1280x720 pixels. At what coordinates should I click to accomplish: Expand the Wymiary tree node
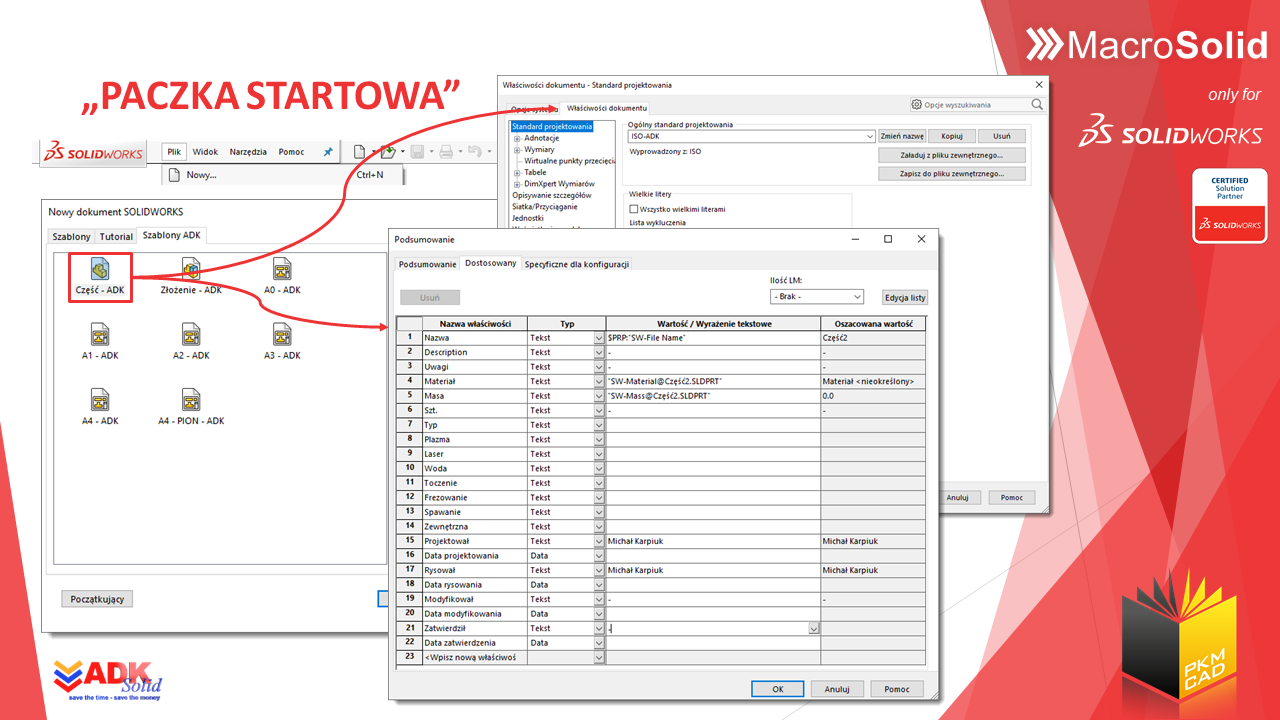pyautogui.click(x=517, y=149)
